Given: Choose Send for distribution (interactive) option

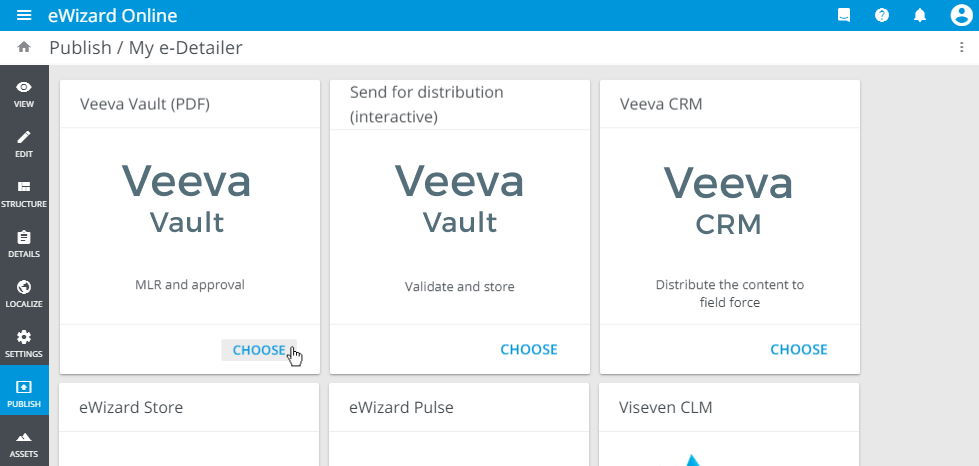Looking at the screenshot, I should [529, 350].
